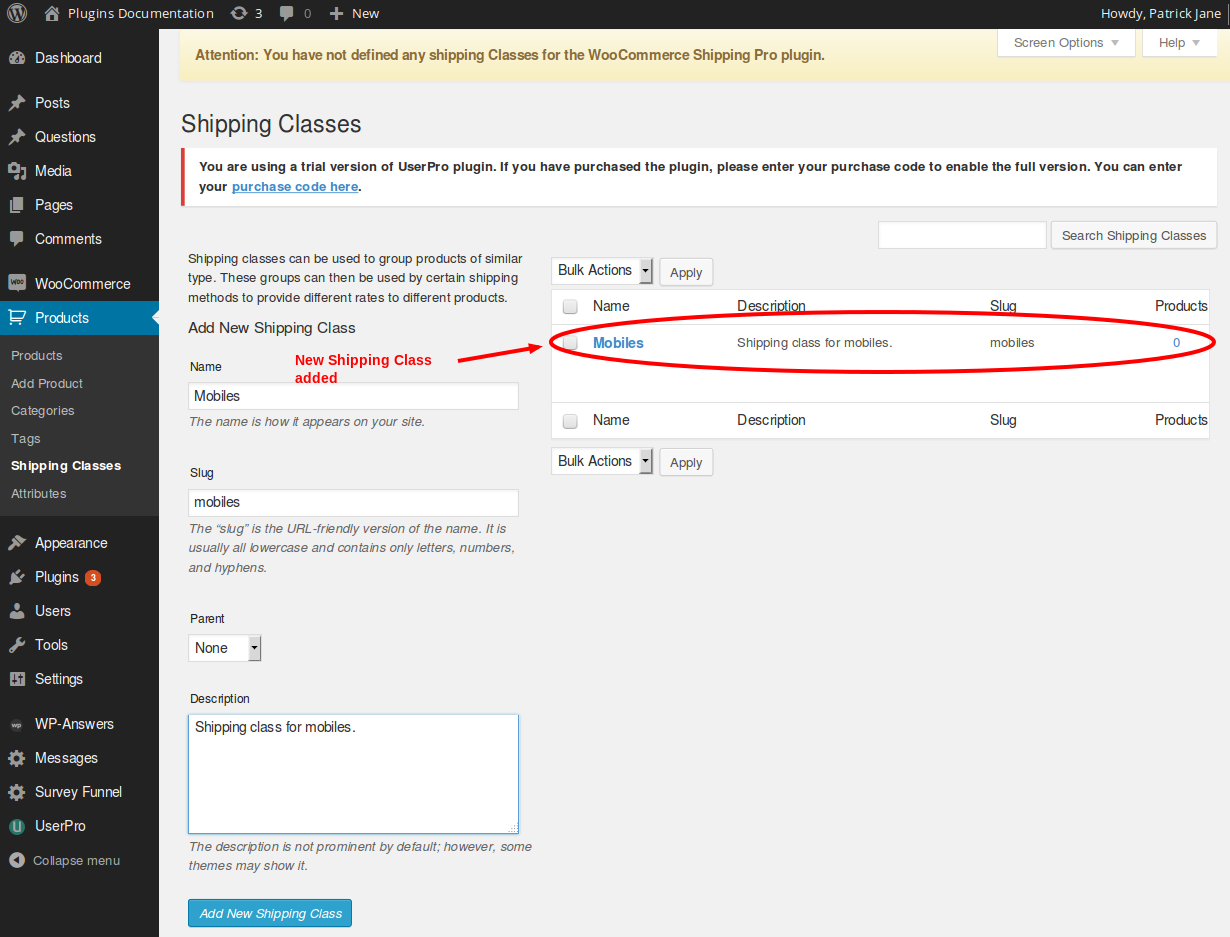Check the select-all box in table header

point(570,307)
